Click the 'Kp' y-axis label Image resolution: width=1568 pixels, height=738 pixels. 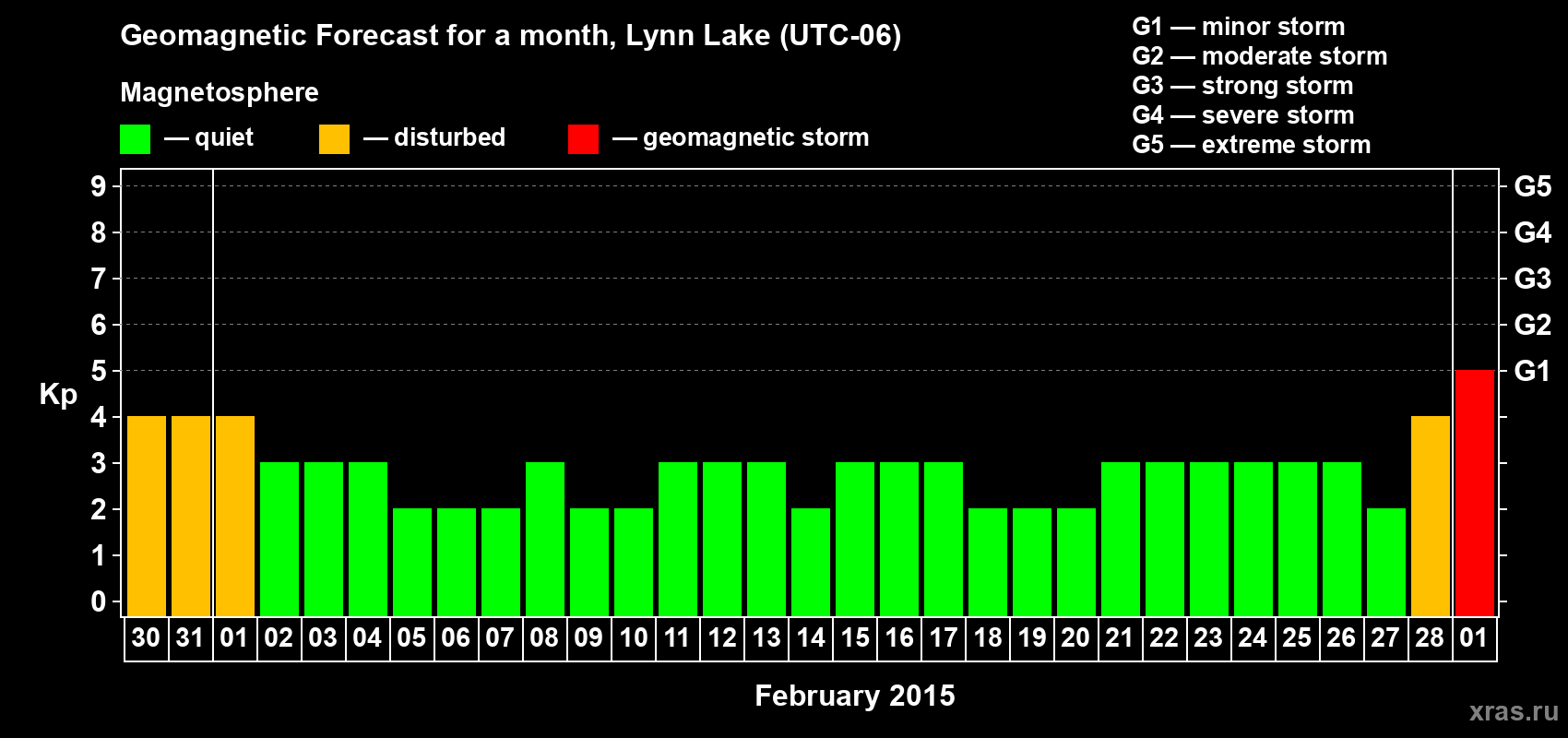pyautogui.click(x=58, y=395)
